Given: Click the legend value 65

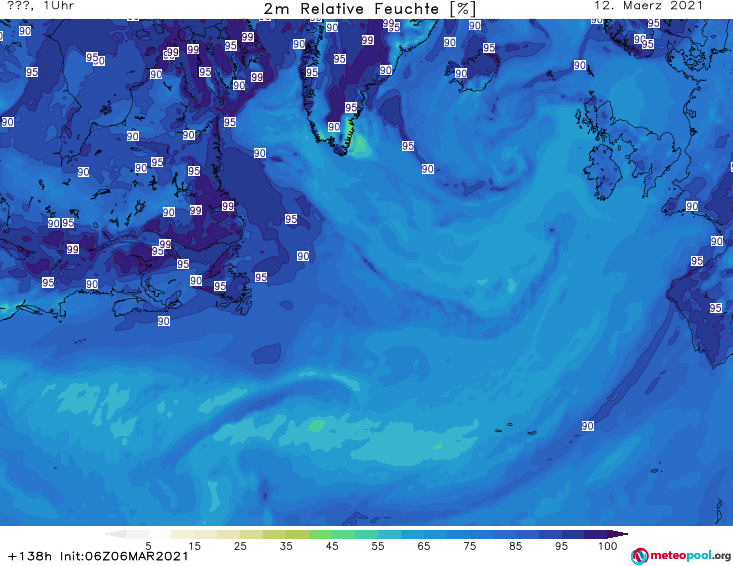Looking at the screenshot, I should click(424, 546).
